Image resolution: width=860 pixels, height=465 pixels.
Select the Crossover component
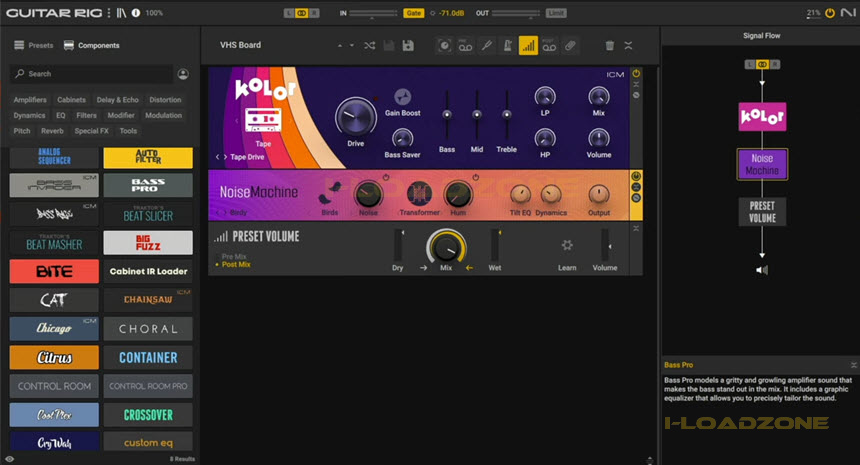[x=148, y=415]
